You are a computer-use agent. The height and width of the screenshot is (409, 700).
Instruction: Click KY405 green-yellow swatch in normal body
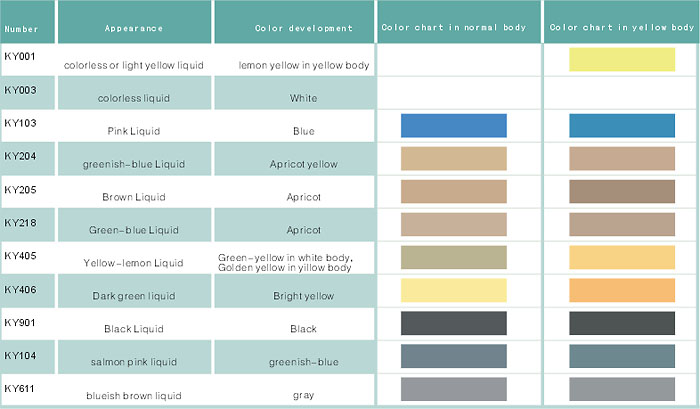pyautogui.click(x=454, y=257)
